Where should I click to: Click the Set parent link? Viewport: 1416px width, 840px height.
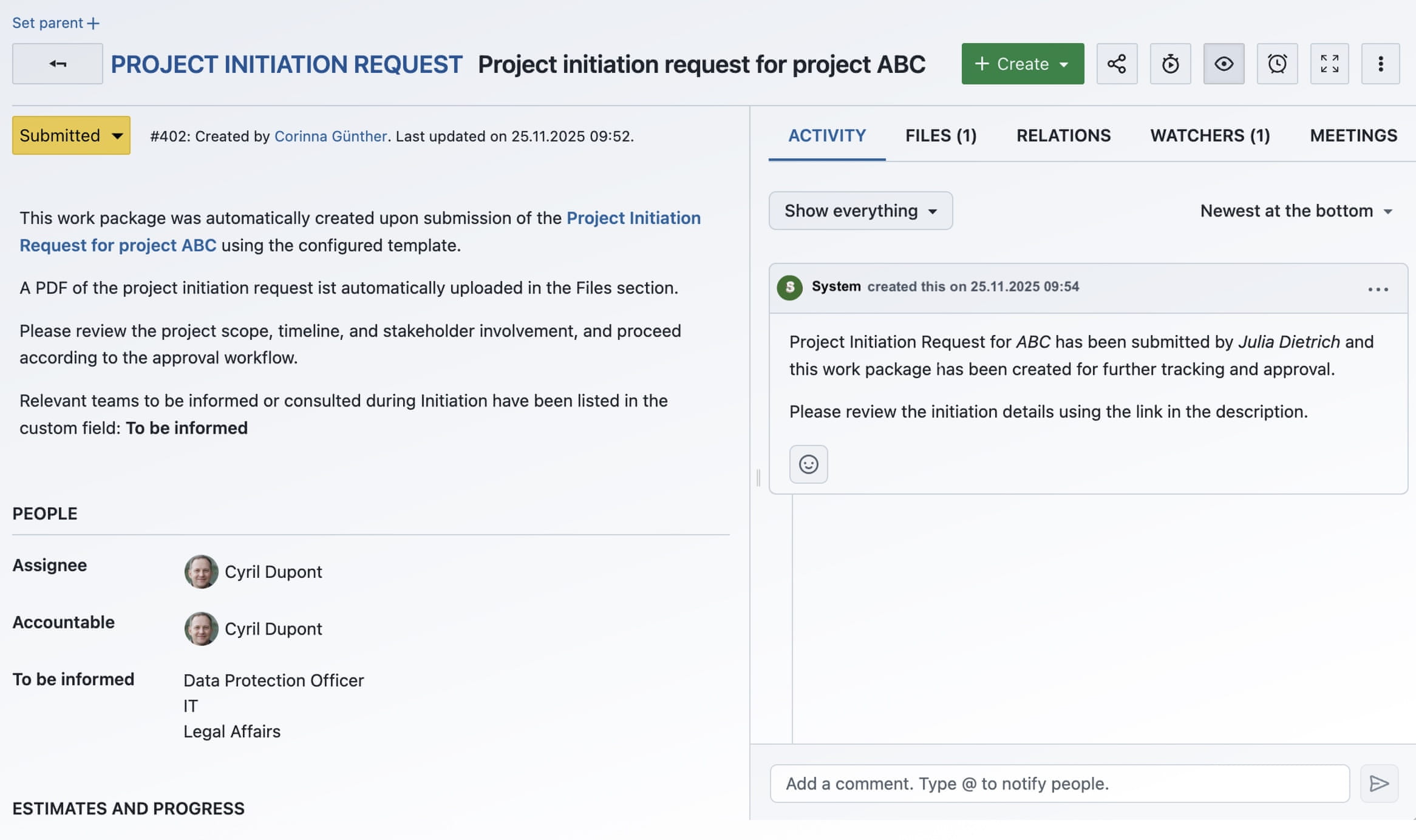(55, 22)
